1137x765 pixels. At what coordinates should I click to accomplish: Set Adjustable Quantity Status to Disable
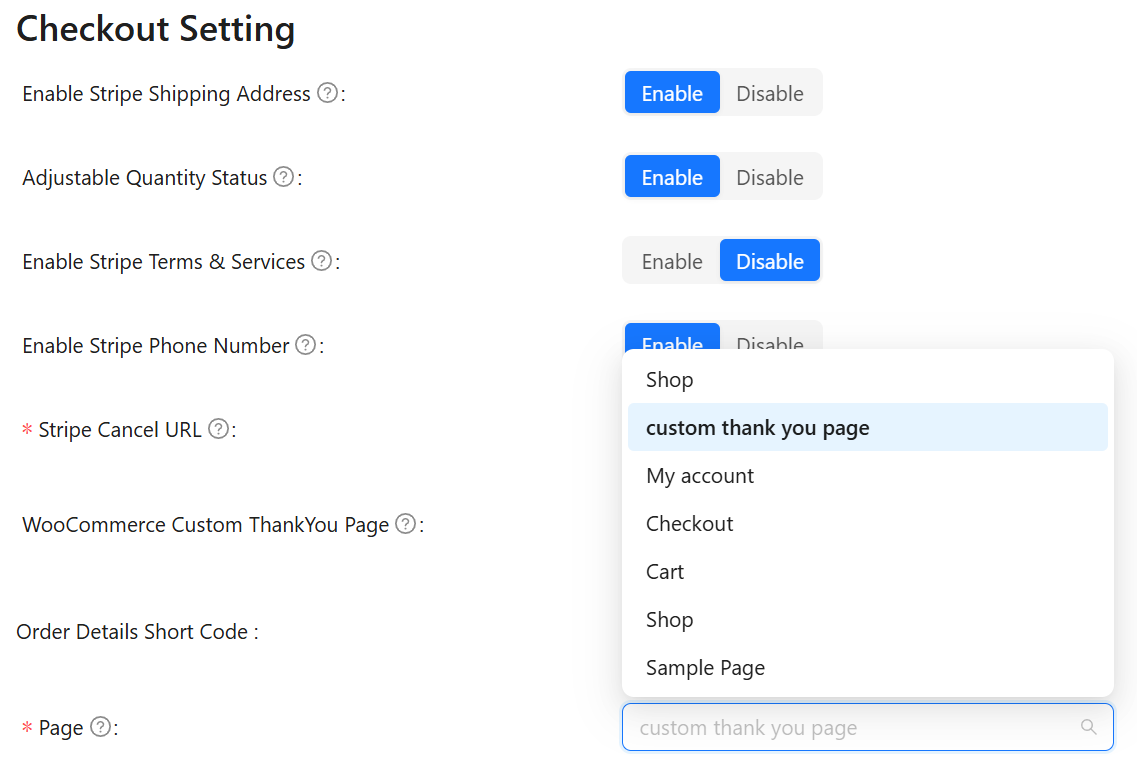[x=769, y=177]
